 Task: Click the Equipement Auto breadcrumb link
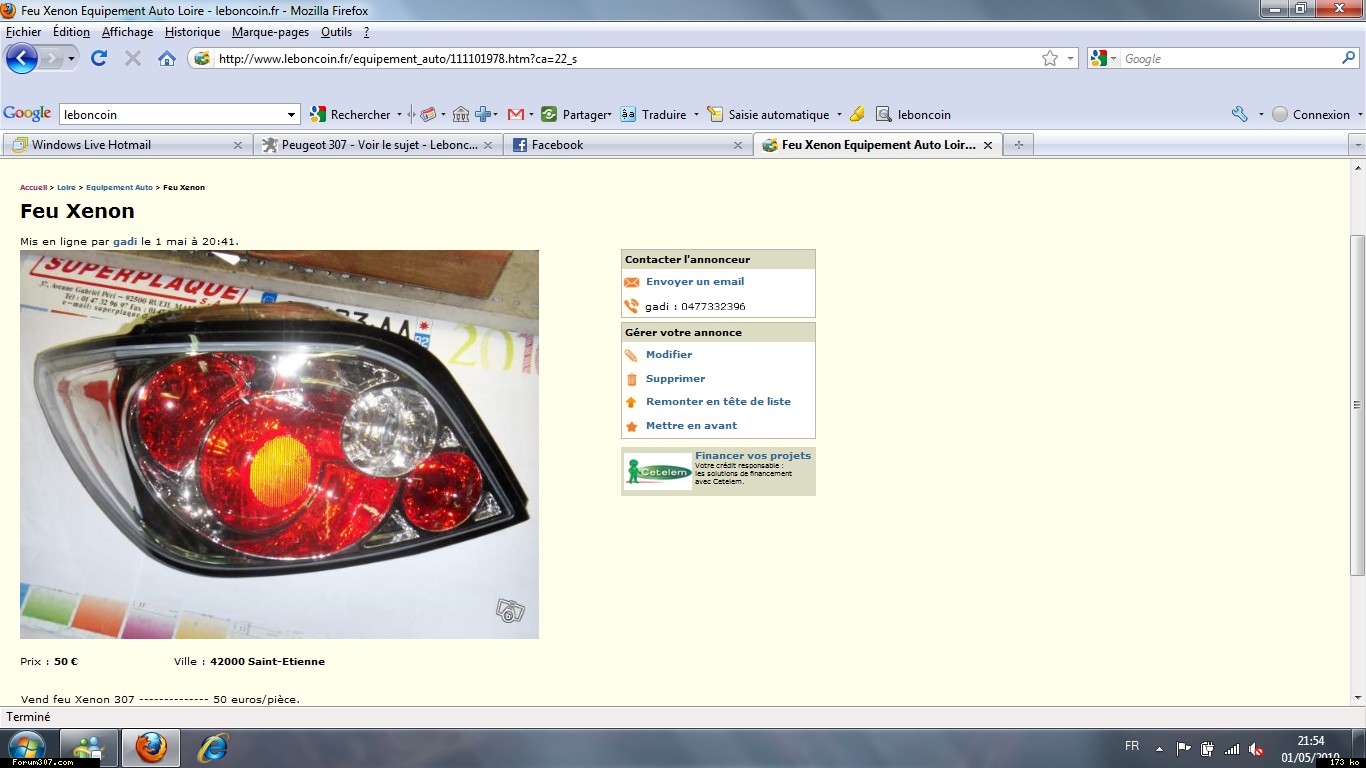pyautogui.click(x=119, y=187)
